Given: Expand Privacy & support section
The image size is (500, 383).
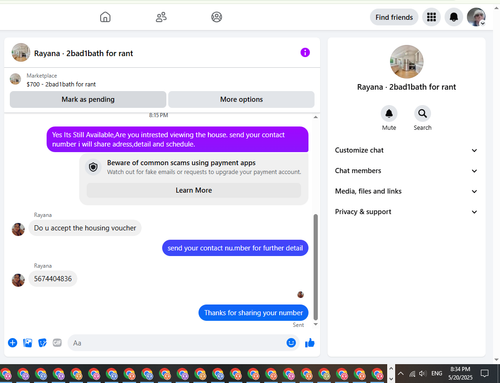Looking at the screenshot, I should (x=406, y=212).
